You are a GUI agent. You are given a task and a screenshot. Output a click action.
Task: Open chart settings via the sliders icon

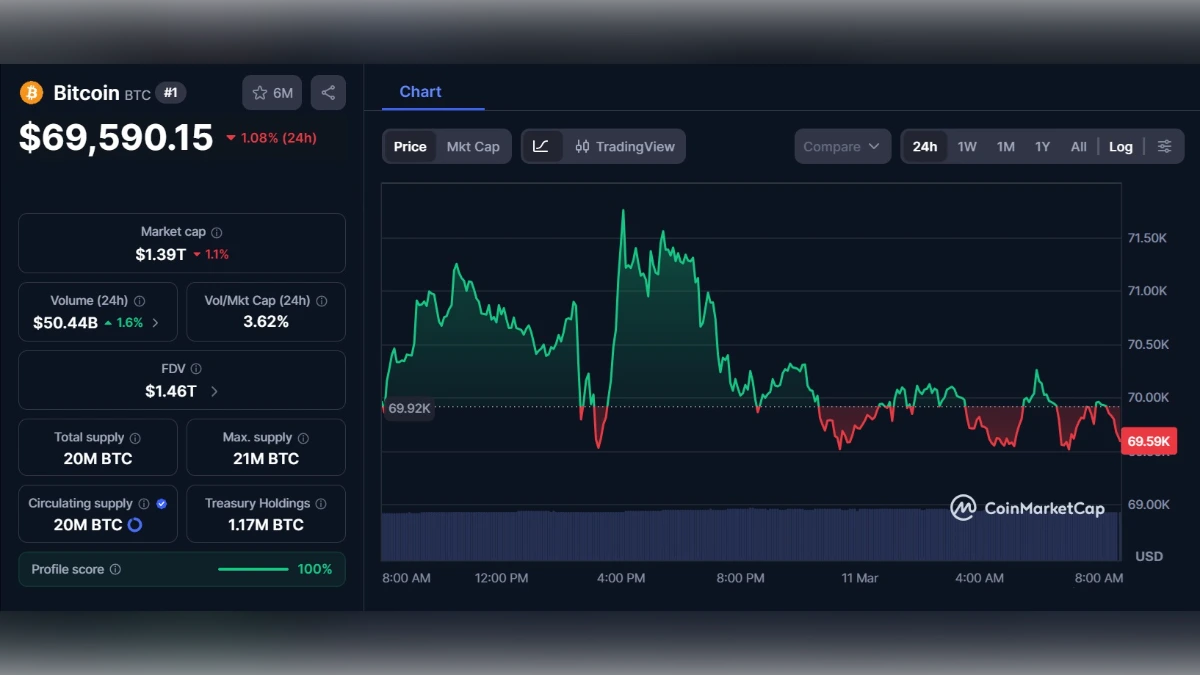pos(1164,146)
